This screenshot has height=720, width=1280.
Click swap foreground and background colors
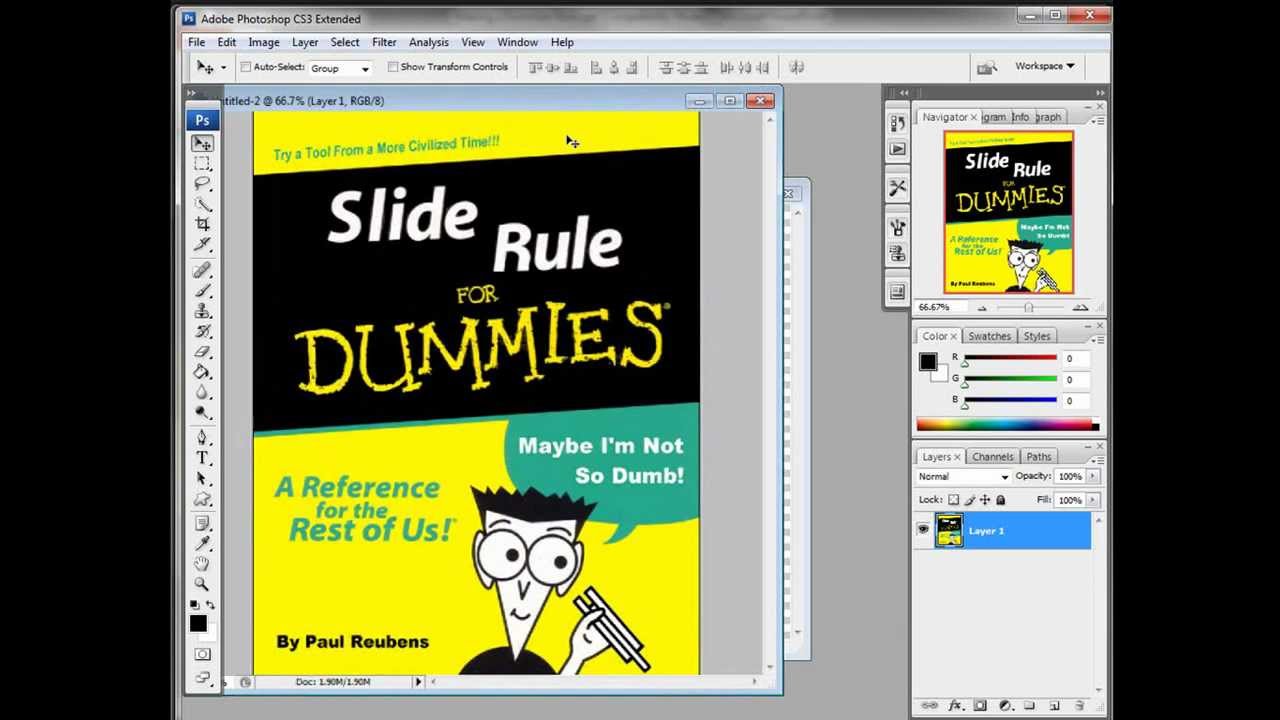(x=210, y=605)
